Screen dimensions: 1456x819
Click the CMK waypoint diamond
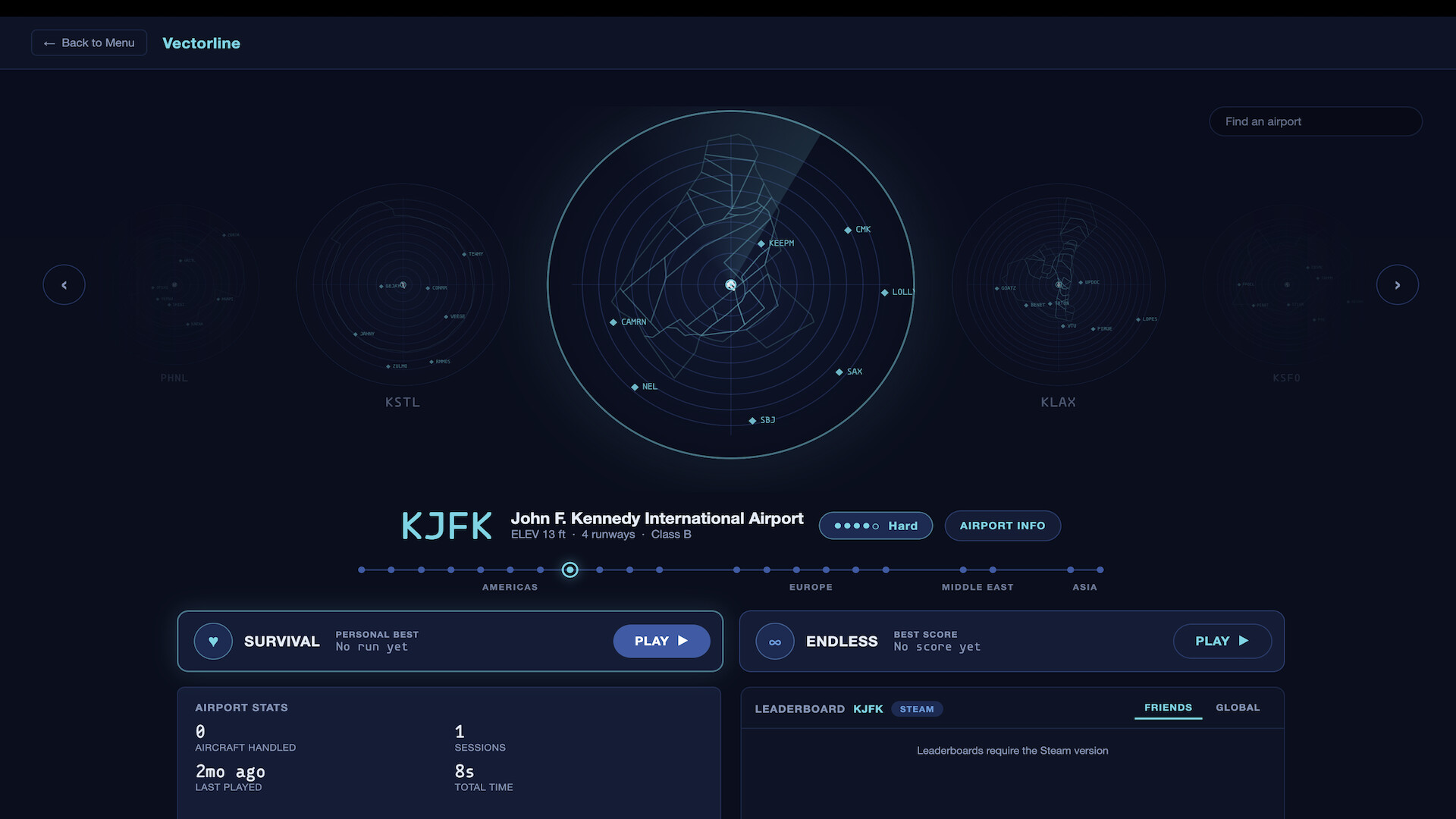pos(848,230)
